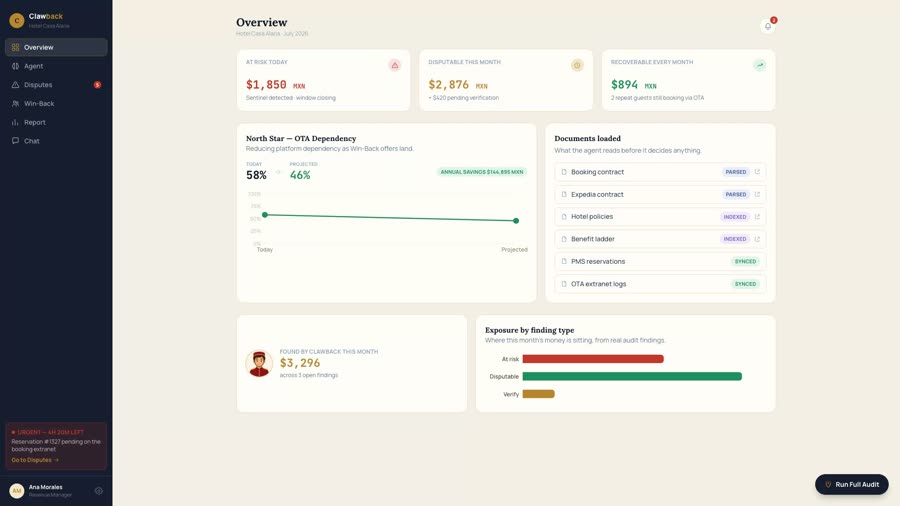Click the Today point on dependency chart

[265, 215]
